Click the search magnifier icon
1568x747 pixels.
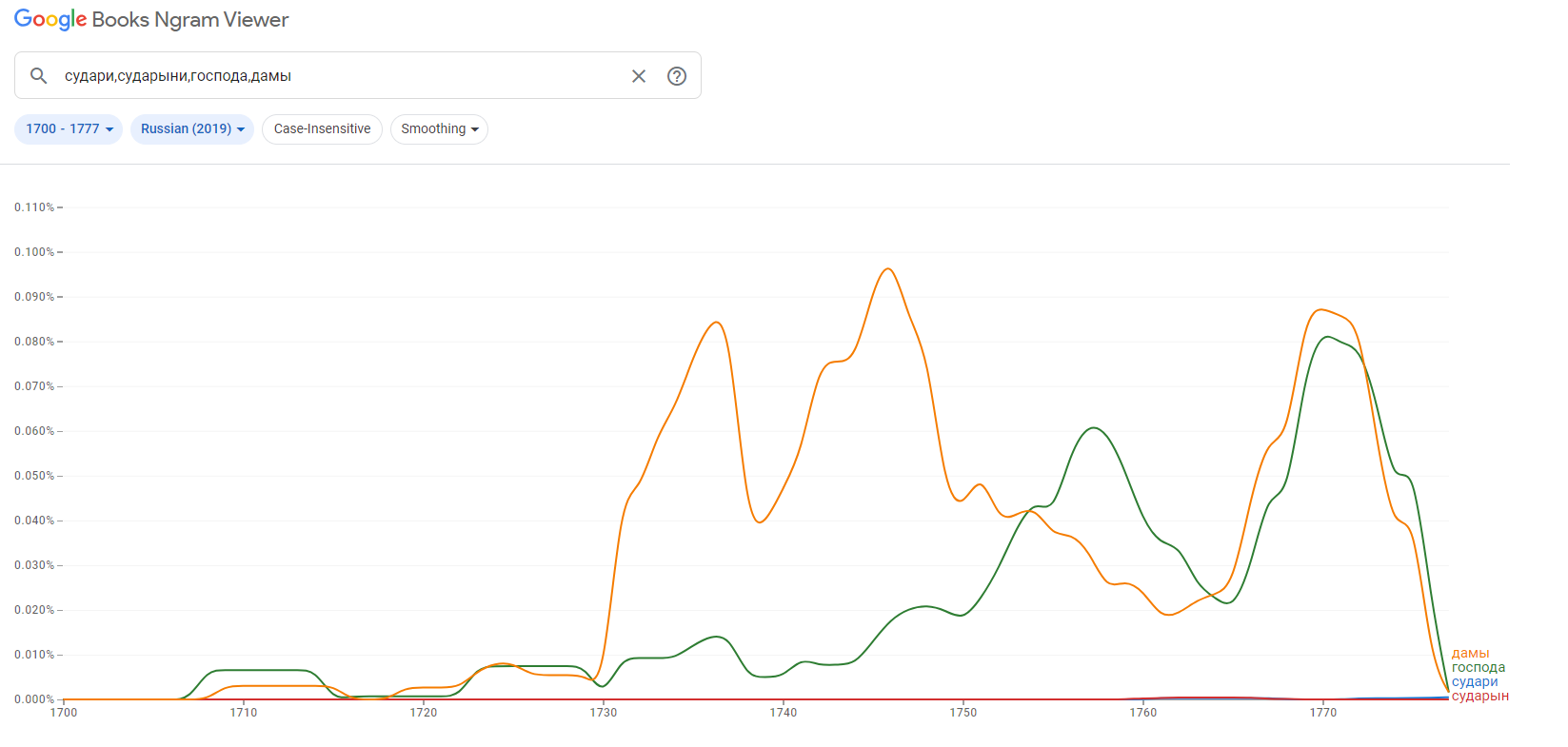point(38,75)
